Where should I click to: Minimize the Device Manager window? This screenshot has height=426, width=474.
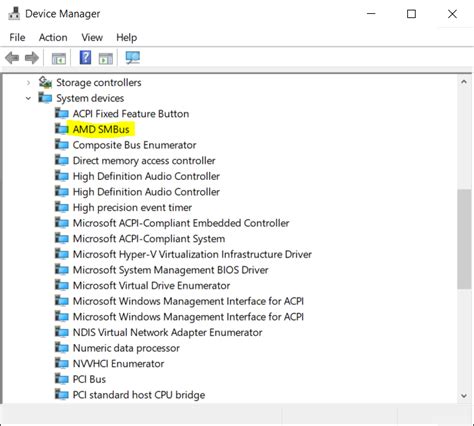pyautogui.click(x=371, y=14)
